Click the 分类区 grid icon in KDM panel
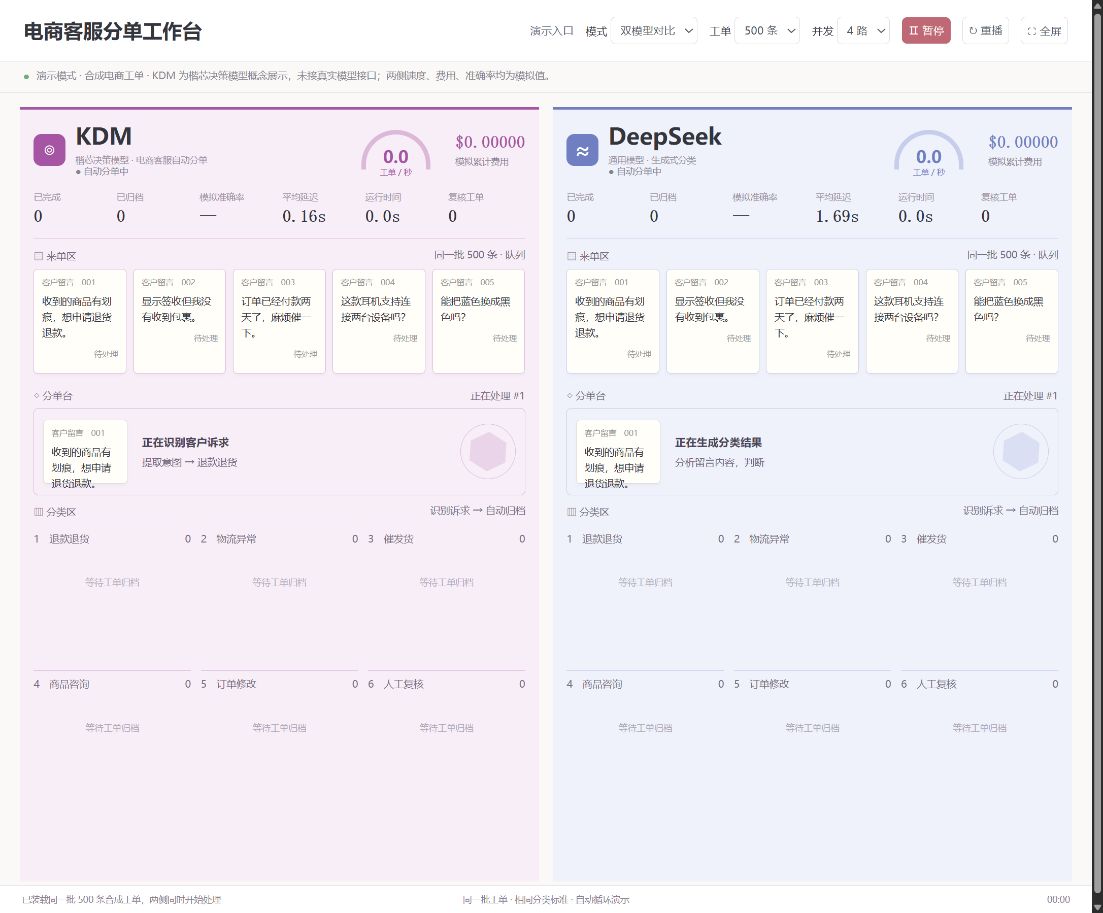 (38, 512)
